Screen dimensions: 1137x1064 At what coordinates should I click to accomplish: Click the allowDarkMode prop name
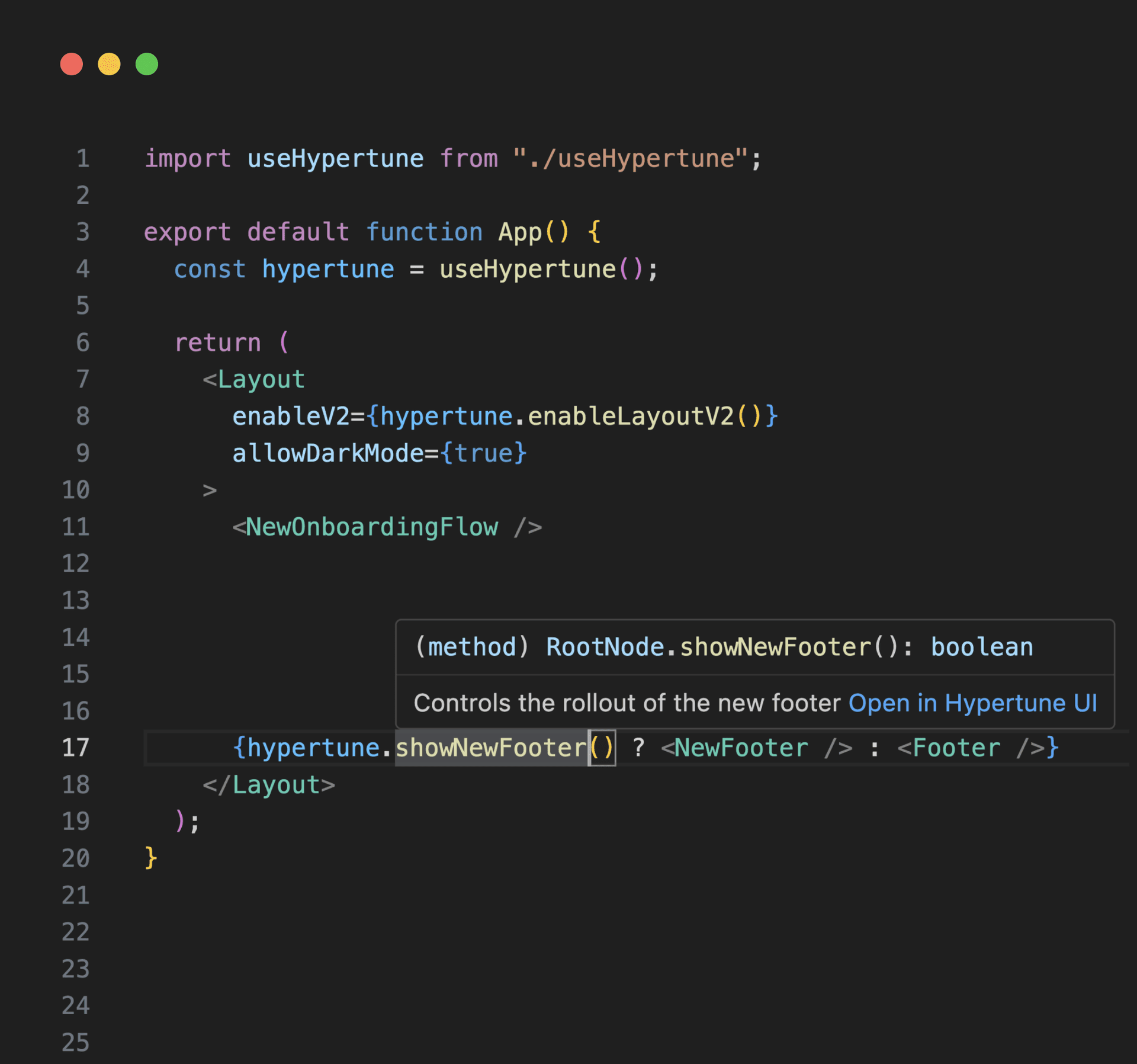327,454
